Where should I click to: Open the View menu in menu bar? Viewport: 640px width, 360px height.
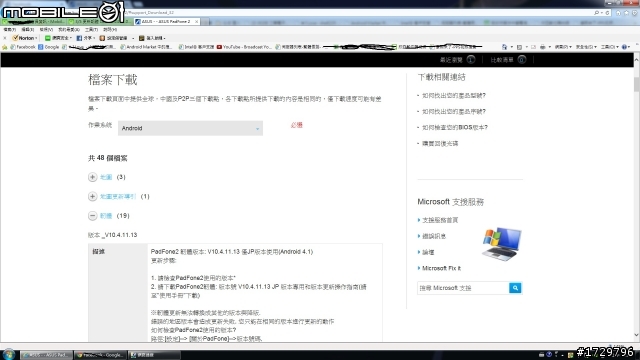(46, 29)
